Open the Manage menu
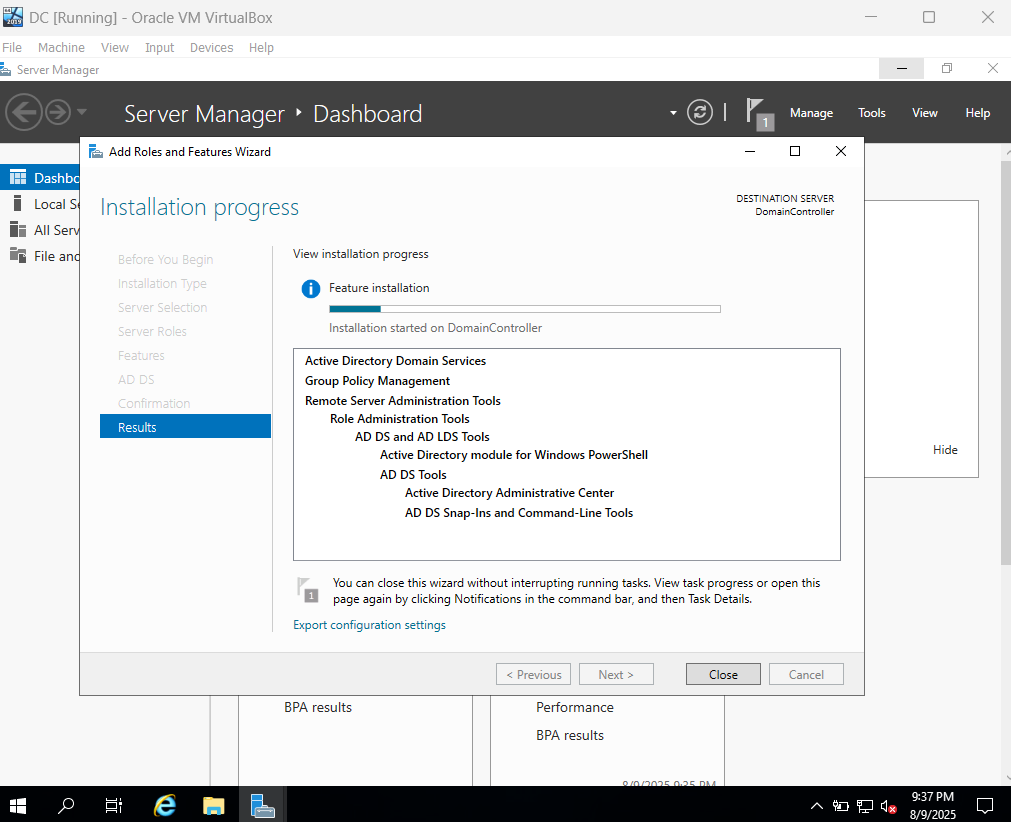This screenshot has height=822, width=1011. [811, 113]
